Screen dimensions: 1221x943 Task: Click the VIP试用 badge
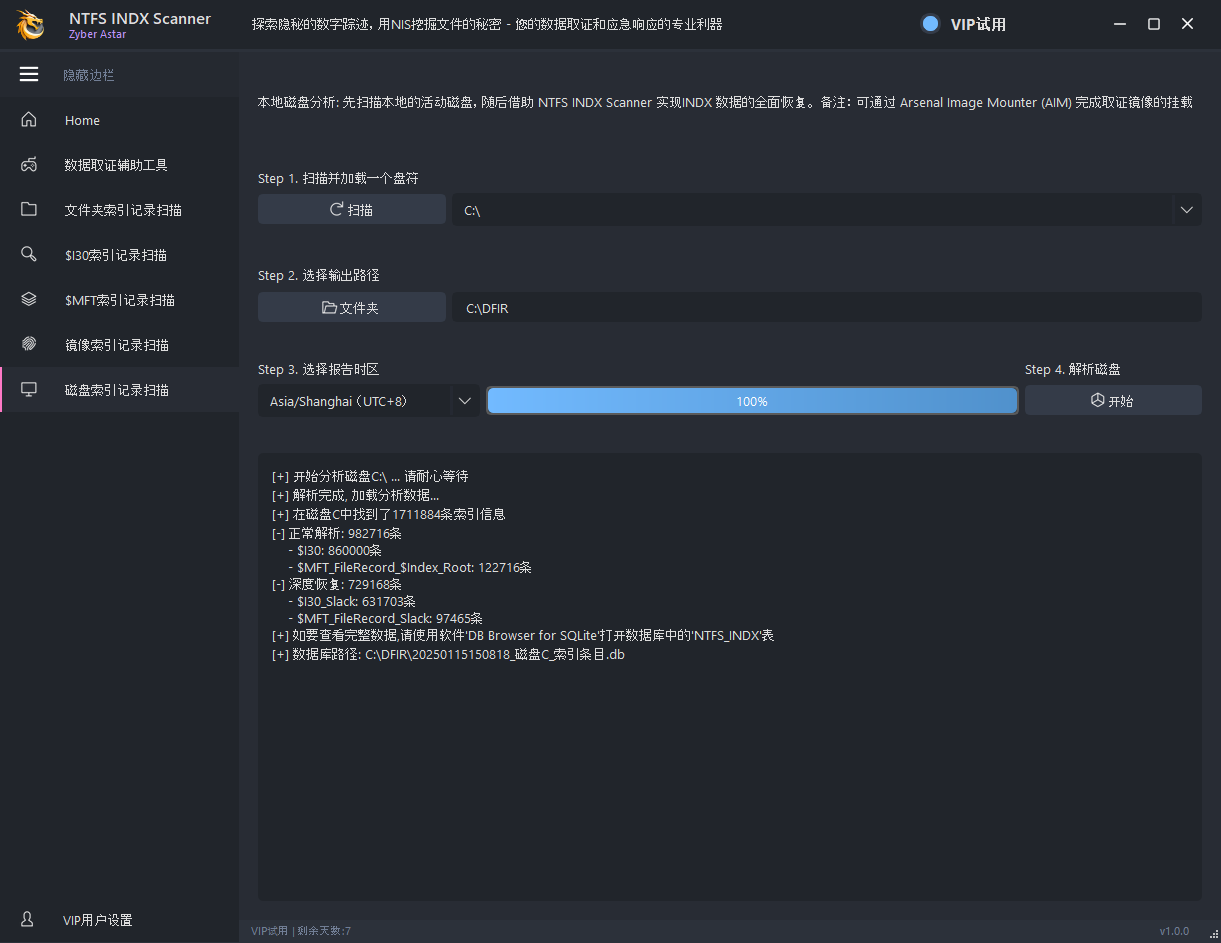point(978,24)
